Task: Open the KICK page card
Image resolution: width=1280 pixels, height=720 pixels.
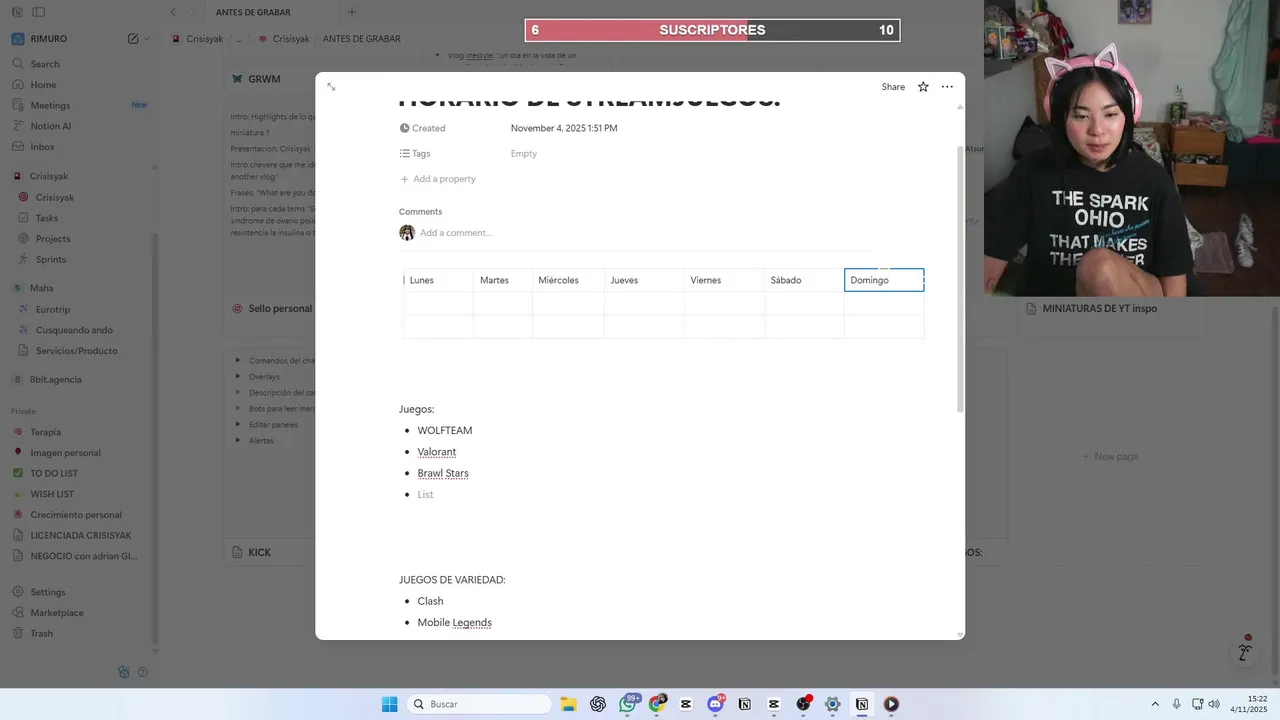Action: (260, 552)
